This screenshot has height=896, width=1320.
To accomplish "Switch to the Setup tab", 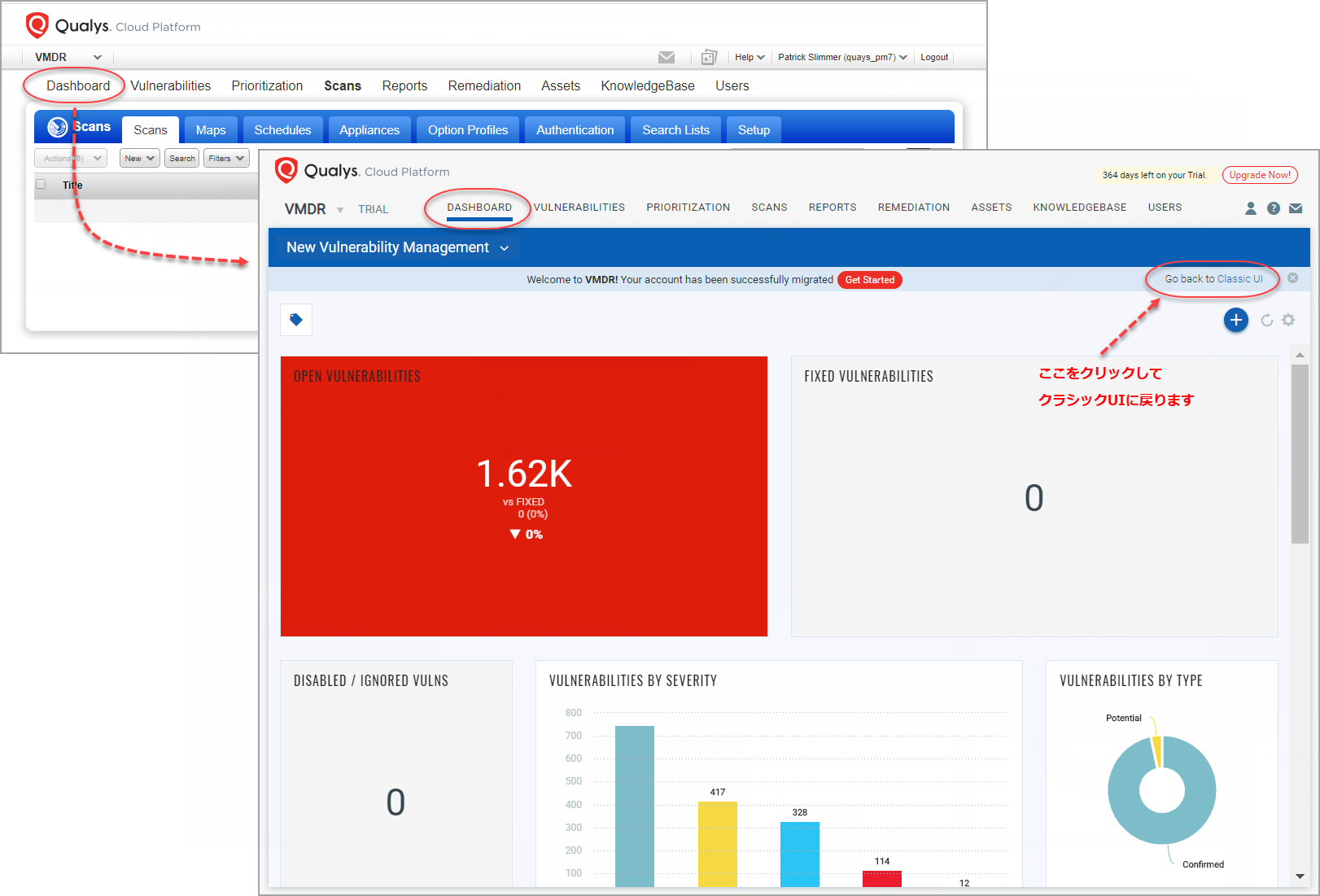I will [x=754, y=130].
